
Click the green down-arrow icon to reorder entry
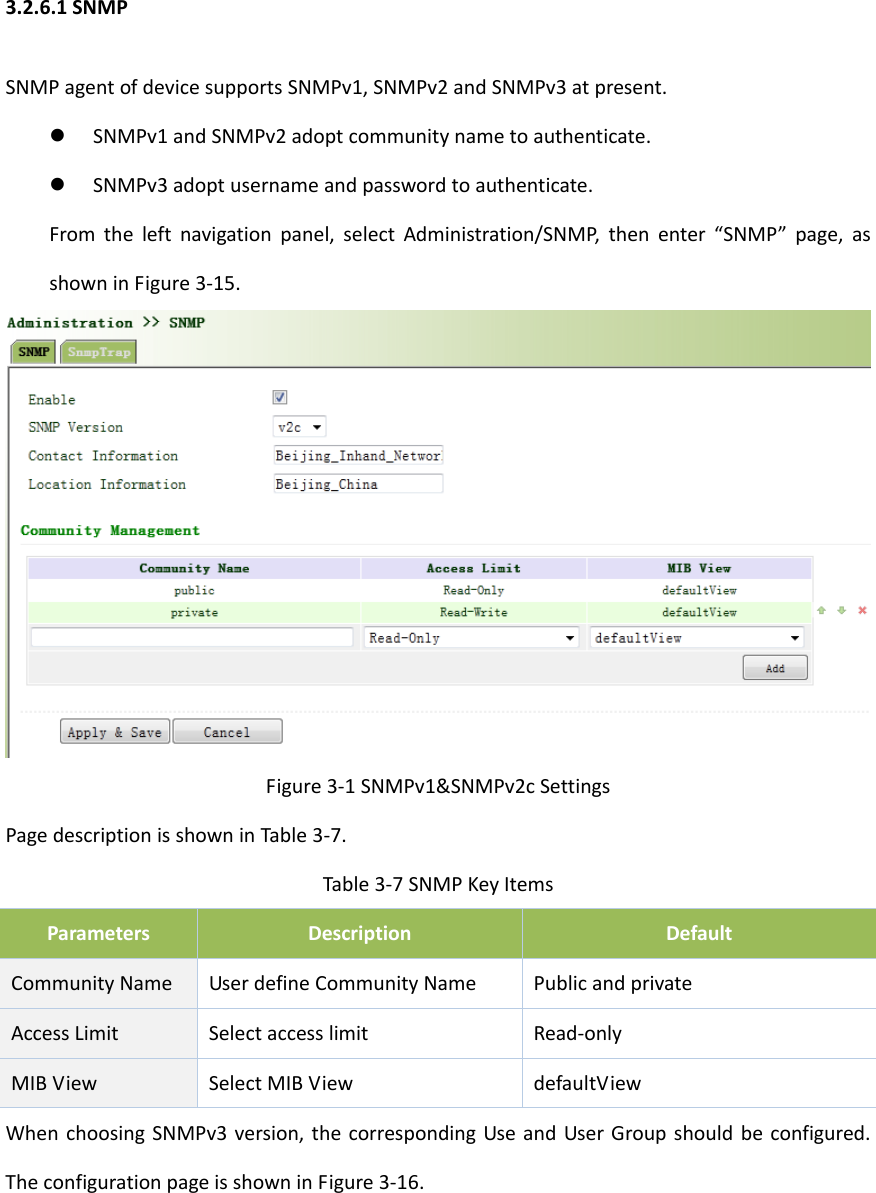tap(842, 610)
